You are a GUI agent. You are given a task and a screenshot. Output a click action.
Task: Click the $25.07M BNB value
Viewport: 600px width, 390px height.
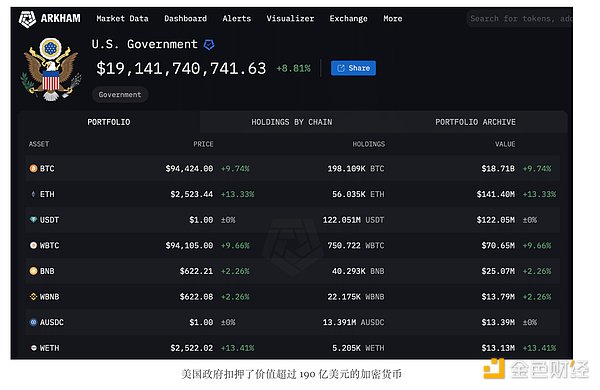click(498, 271)
